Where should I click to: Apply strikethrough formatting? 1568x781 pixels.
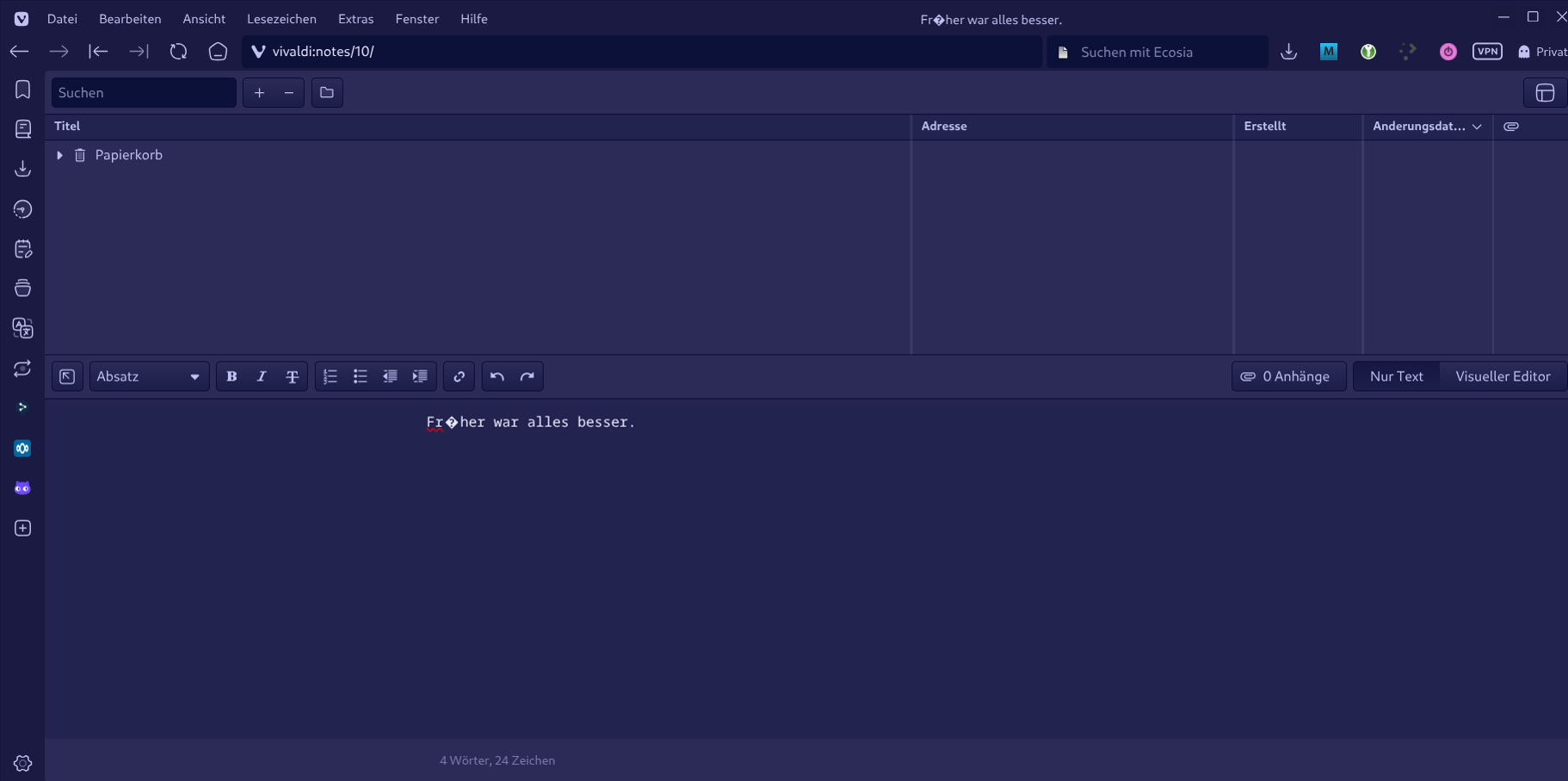tap(293, 376)
